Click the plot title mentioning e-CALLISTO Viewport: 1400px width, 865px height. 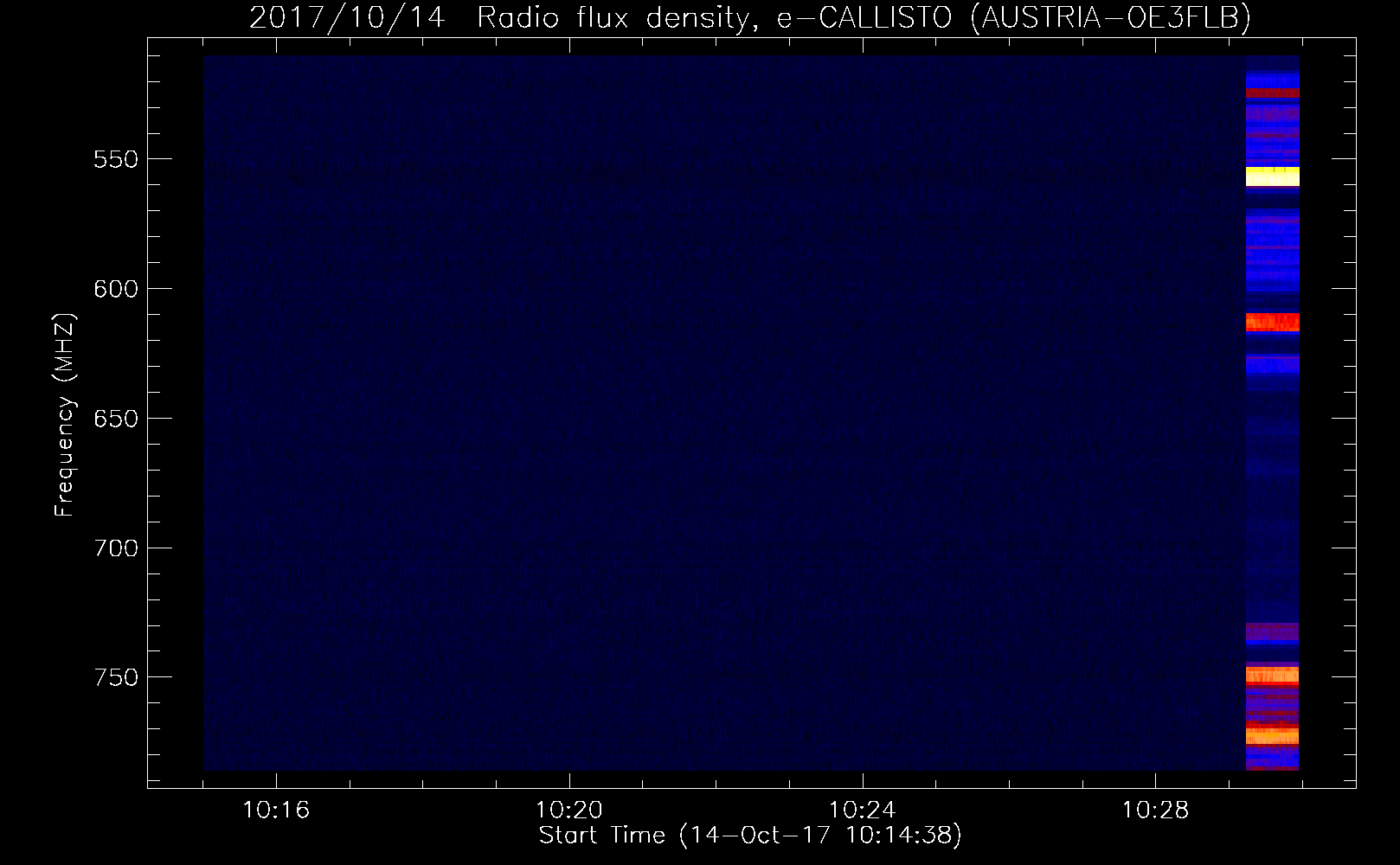point(750,17)
